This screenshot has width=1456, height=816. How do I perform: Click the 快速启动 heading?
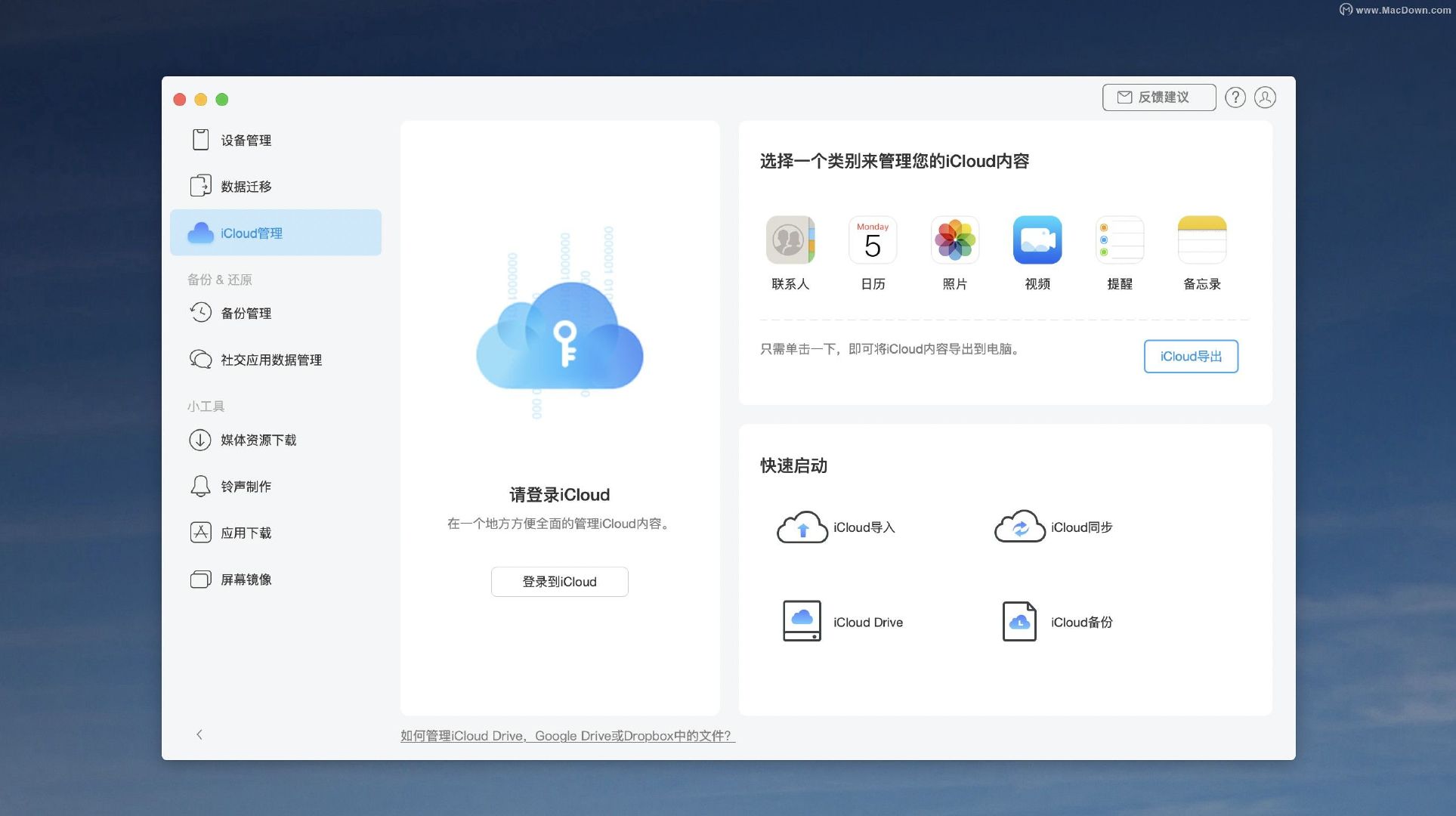click(x=794, y=465)
